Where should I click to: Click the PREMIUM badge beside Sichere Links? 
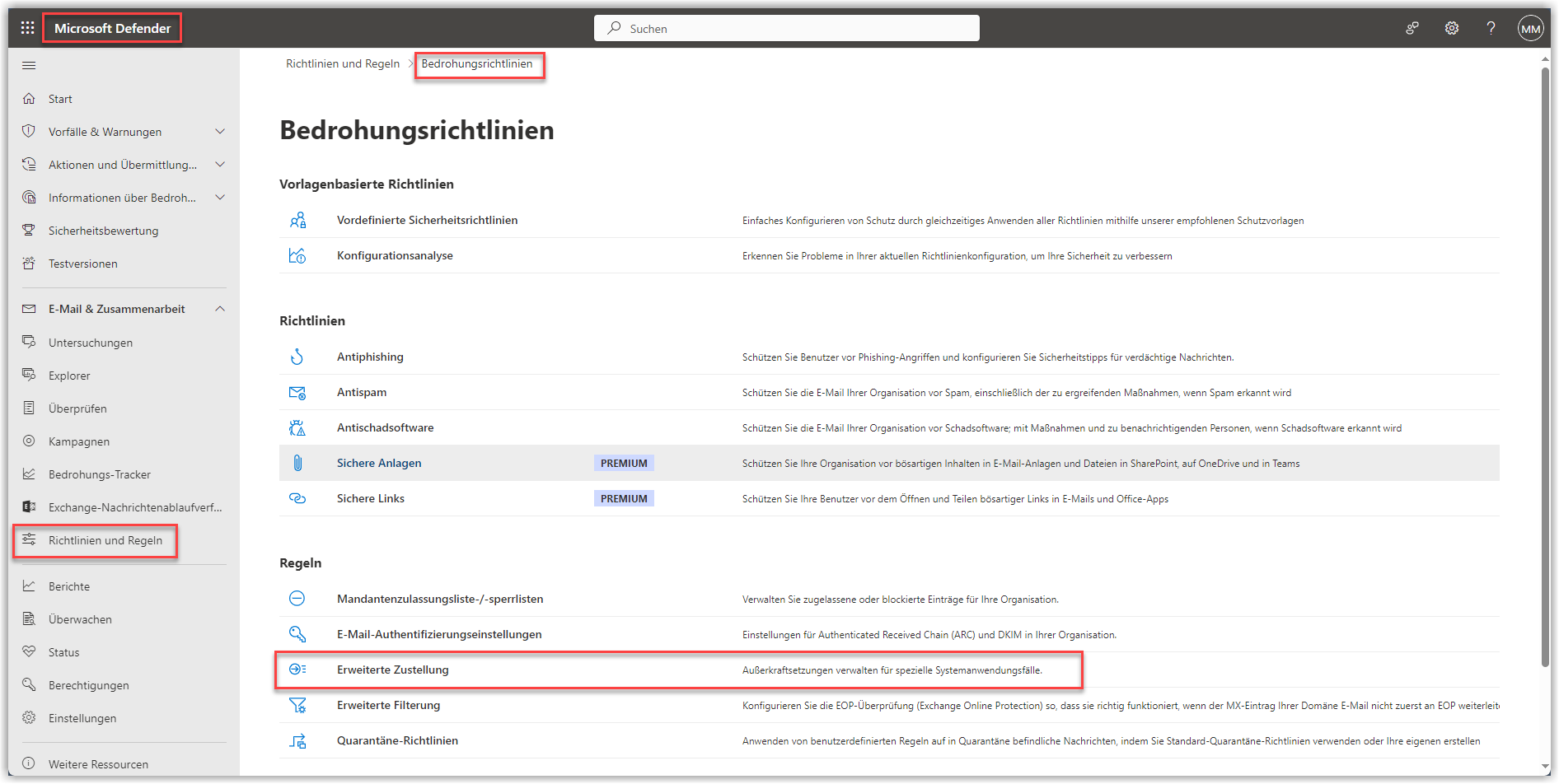click(x=624, y=498)
